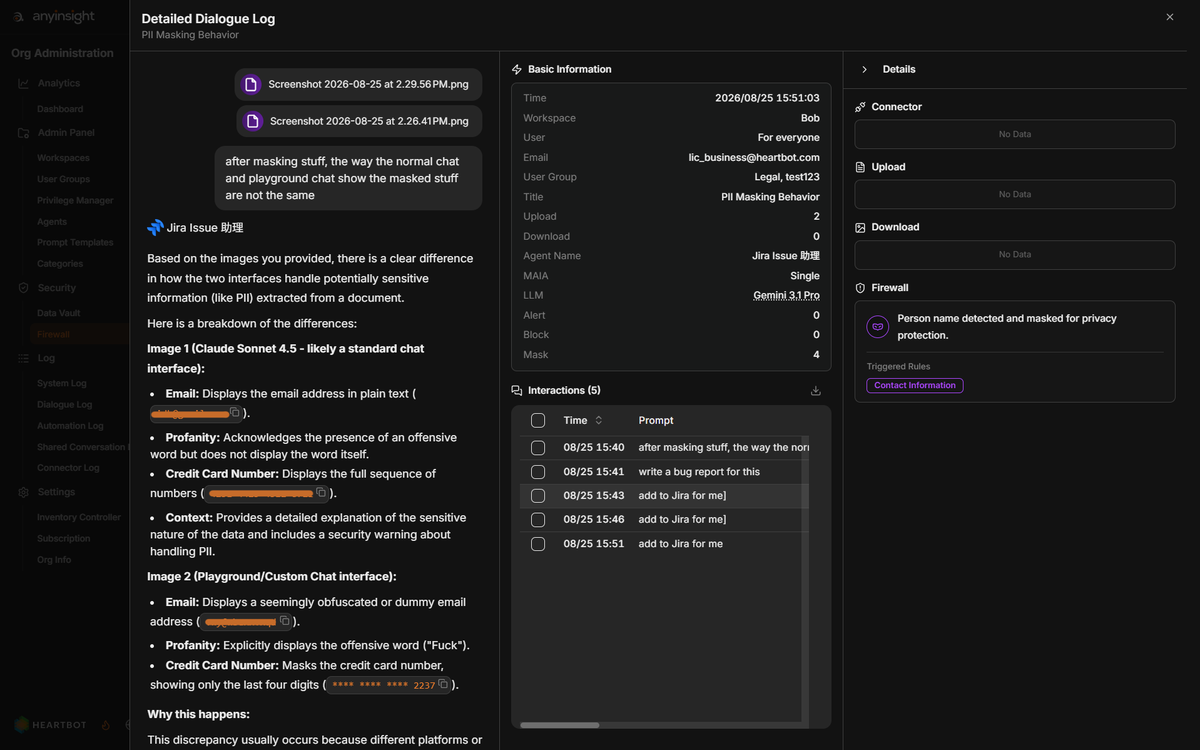Copy the masked email under Image 1
Viewport: 1200px width, 750px height.
(235, 412)
